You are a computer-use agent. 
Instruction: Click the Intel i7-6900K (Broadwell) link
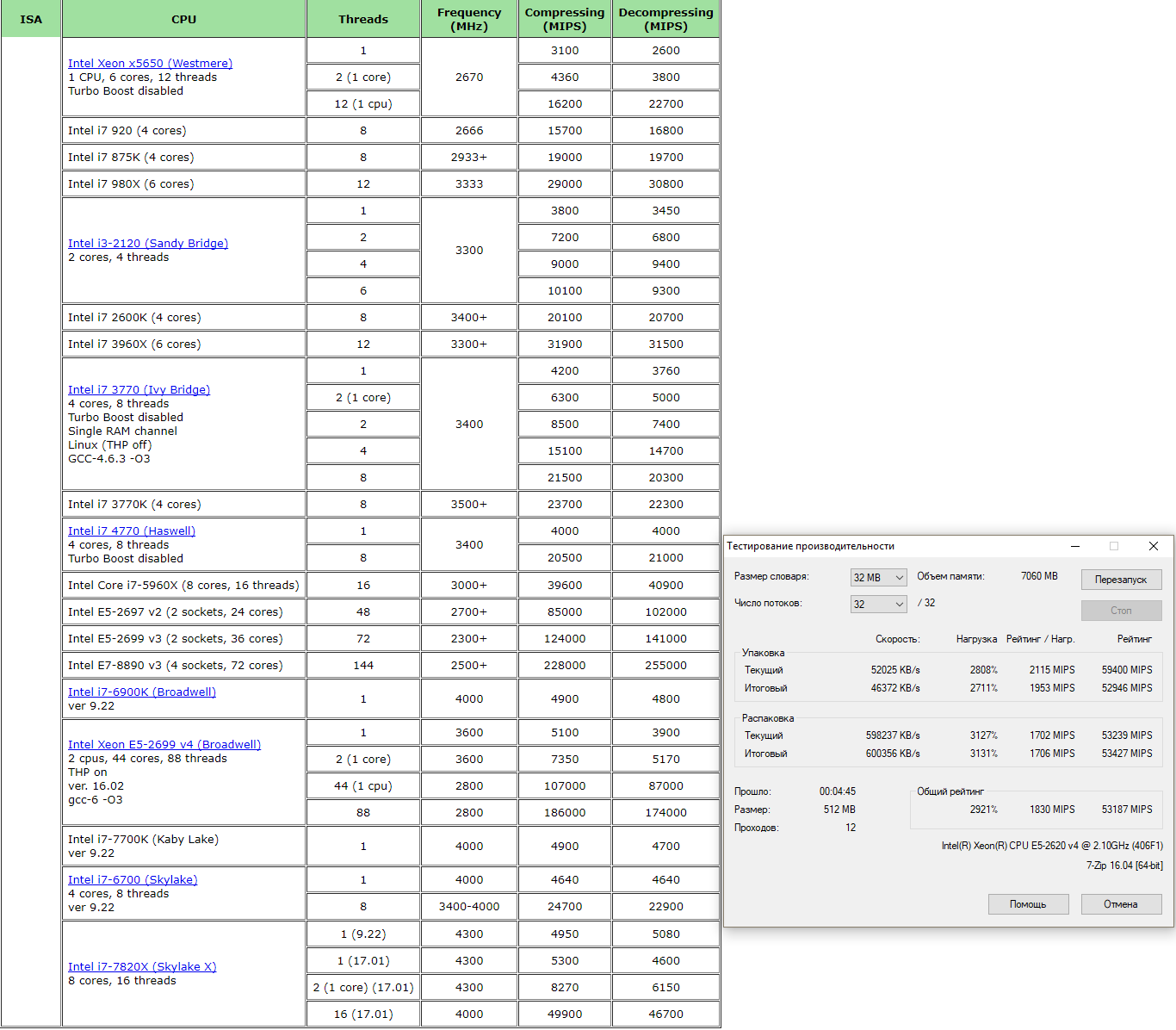[142, 692]
